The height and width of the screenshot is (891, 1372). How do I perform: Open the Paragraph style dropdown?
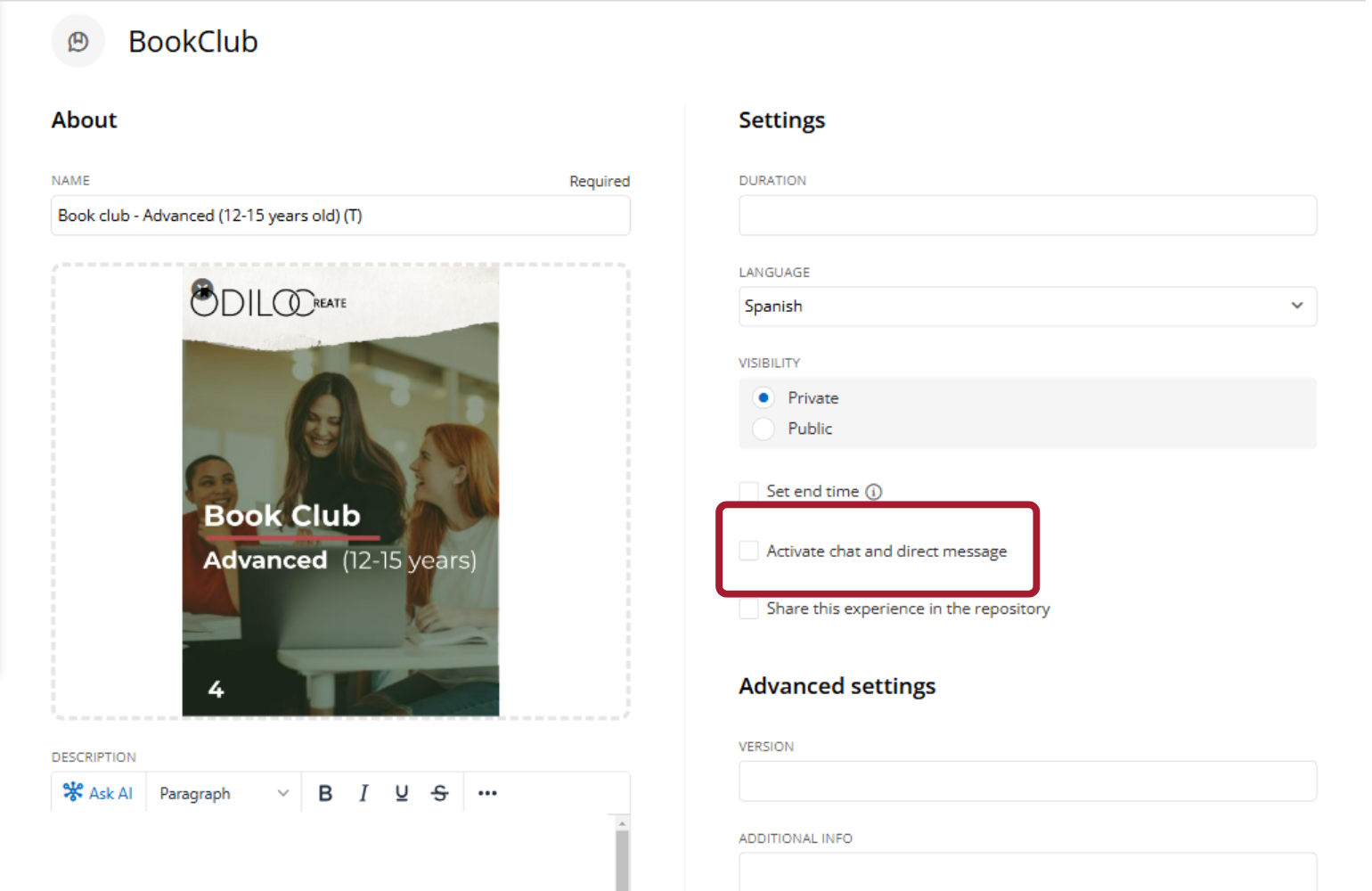click(224, 793)
